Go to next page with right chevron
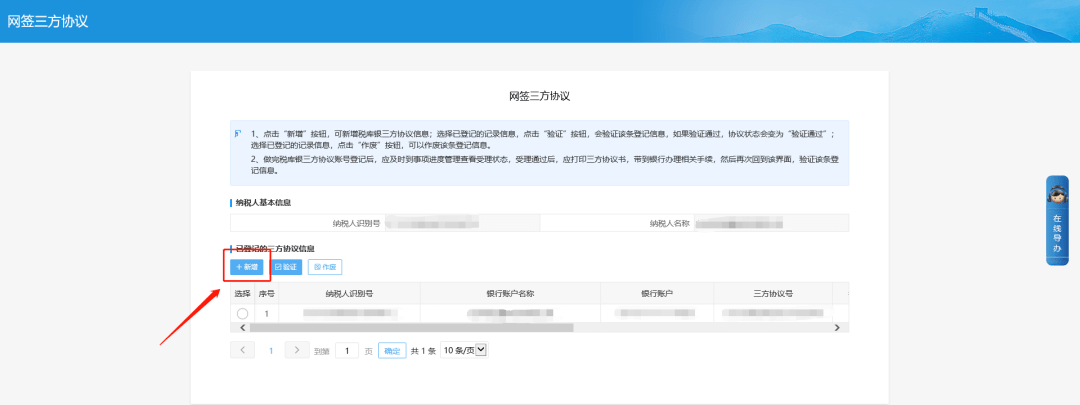 pos(297,350)
